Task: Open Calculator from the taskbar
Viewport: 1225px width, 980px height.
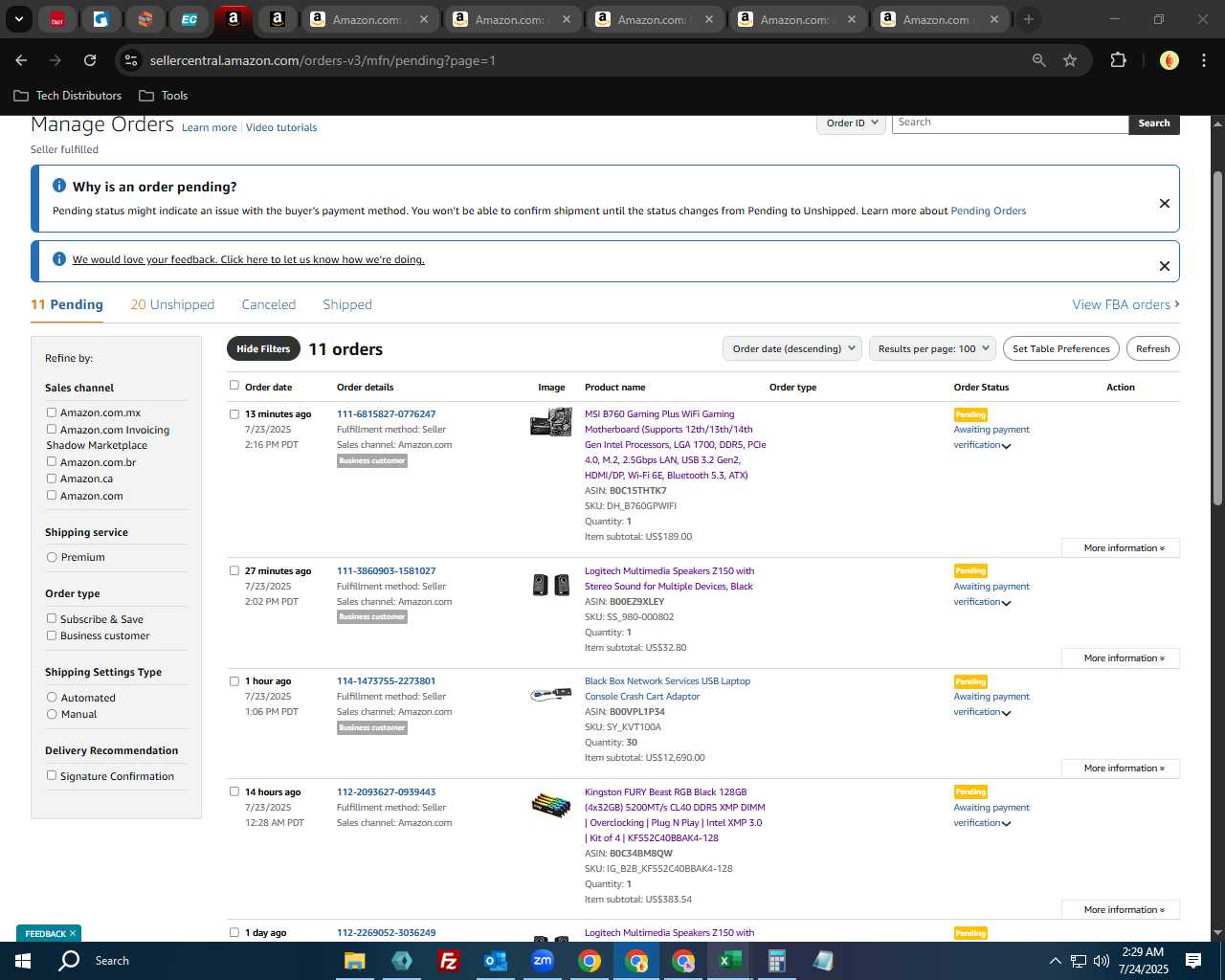Action: (776, 960)
